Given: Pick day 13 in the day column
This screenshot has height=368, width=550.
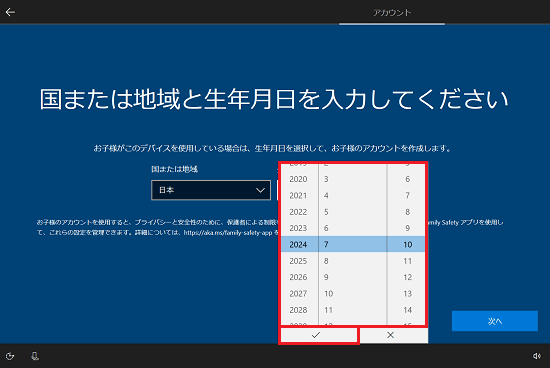Looking at the screenshot, I should (407, 294).
